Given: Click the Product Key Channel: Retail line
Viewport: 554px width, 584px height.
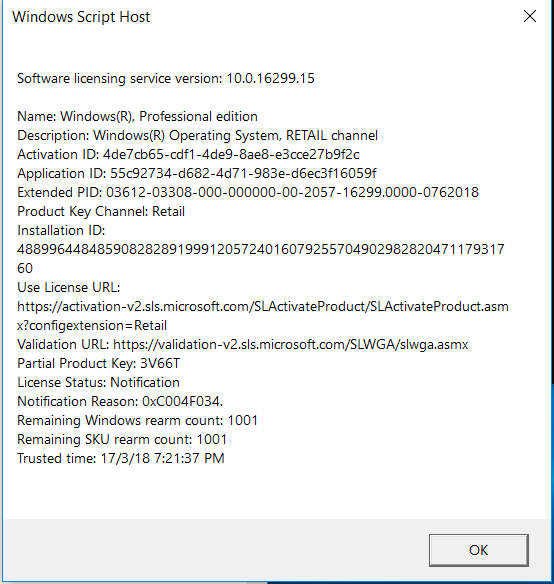Looking at the screenshot, I should (x=101, y=212).
